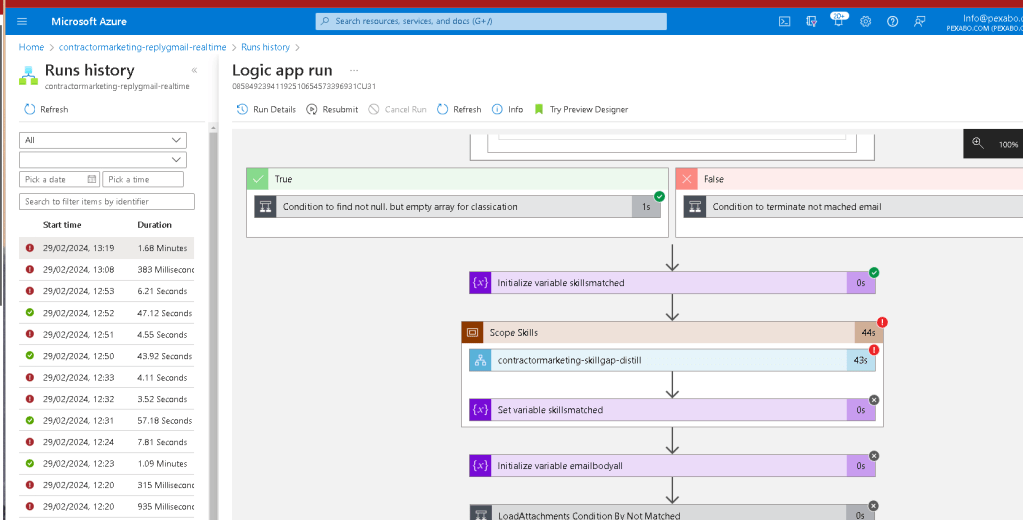
Task: Click the variable icon of Initialize variable emailbodyall
Action: click(480, 466)
